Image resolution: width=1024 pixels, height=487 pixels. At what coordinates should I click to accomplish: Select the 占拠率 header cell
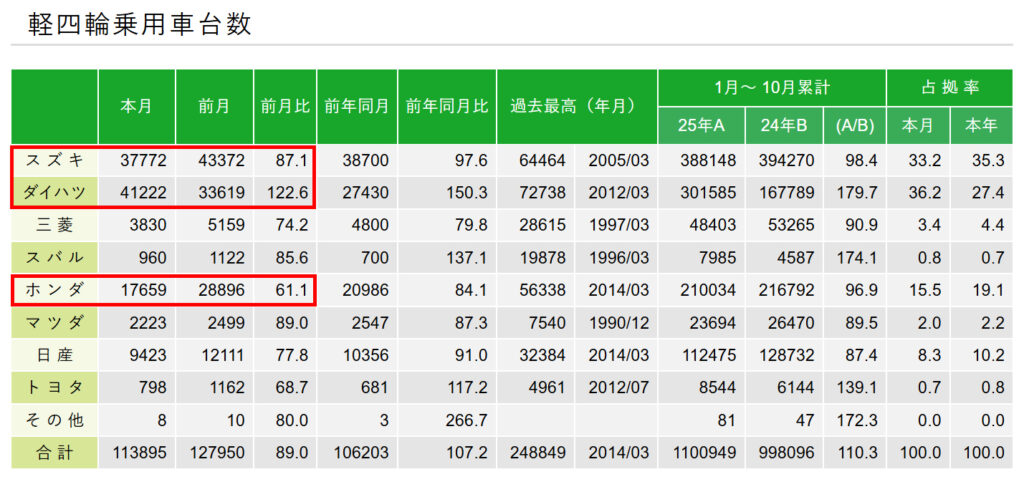coord(949,87)
